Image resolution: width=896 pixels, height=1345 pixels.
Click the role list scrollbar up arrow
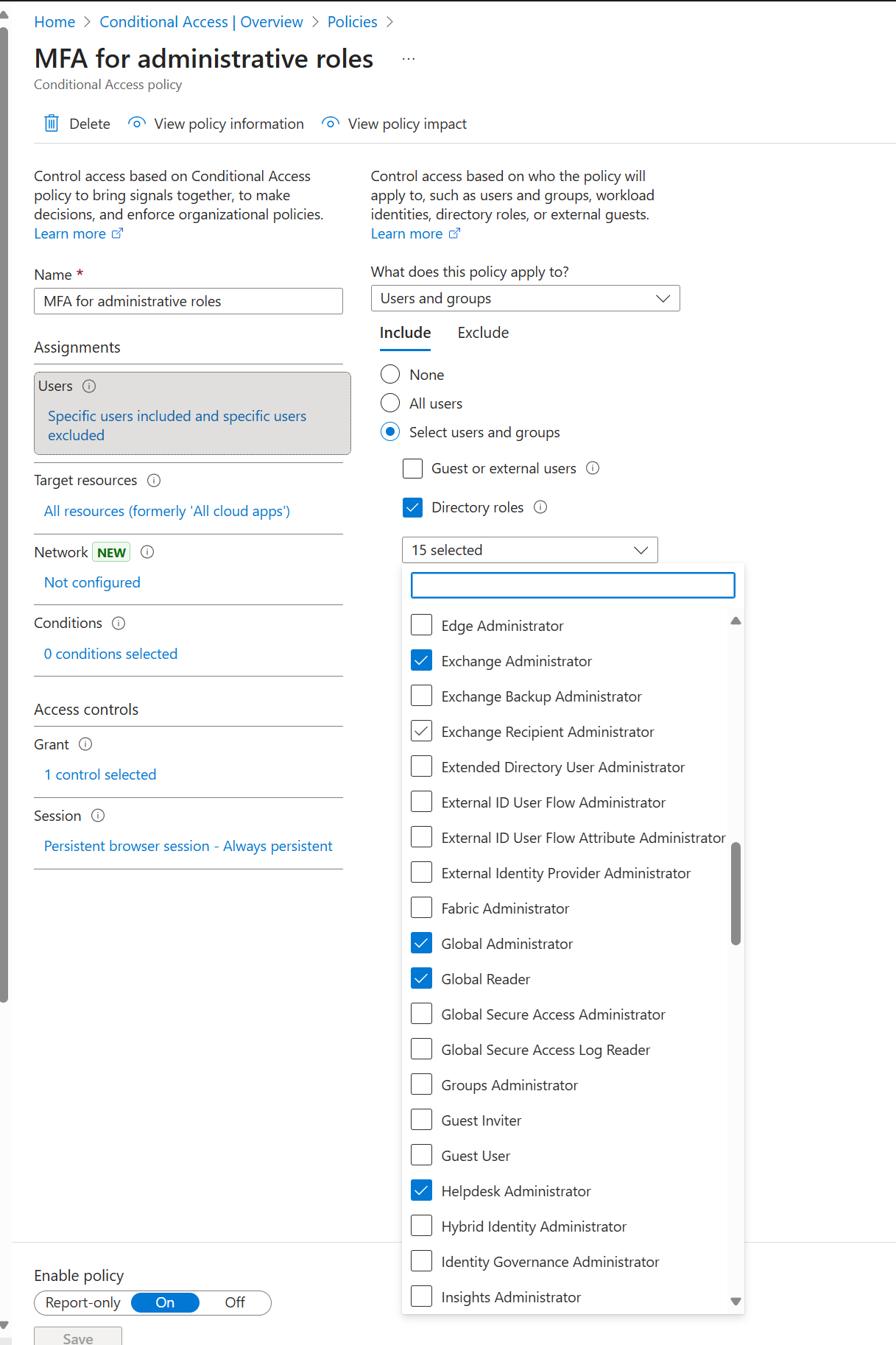(736, 621)
